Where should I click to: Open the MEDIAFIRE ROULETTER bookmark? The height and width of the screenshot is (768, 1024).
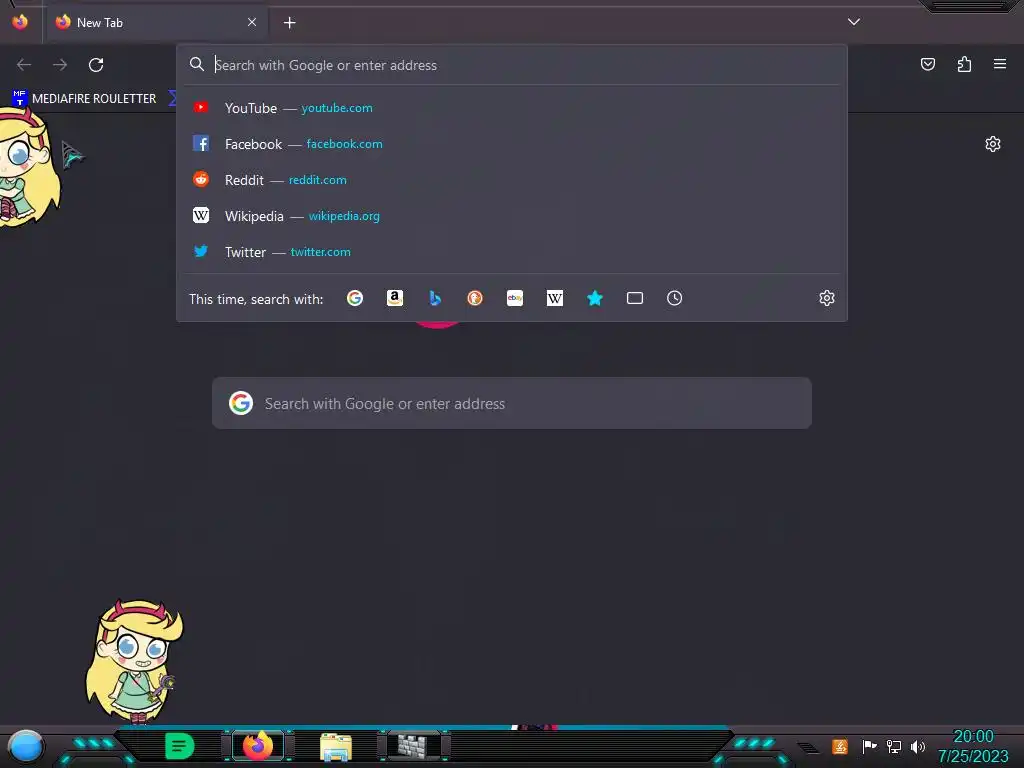(x=85, y=99)
